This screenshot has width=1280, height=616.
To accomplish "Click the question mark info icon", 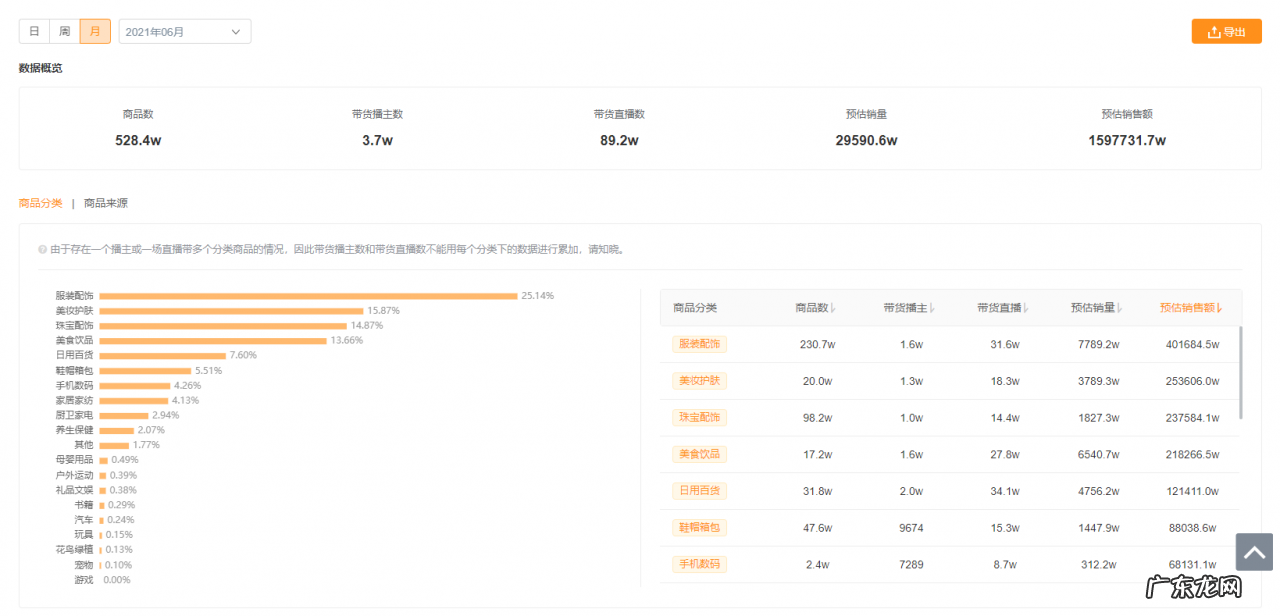I will click(x=42, y=250).
